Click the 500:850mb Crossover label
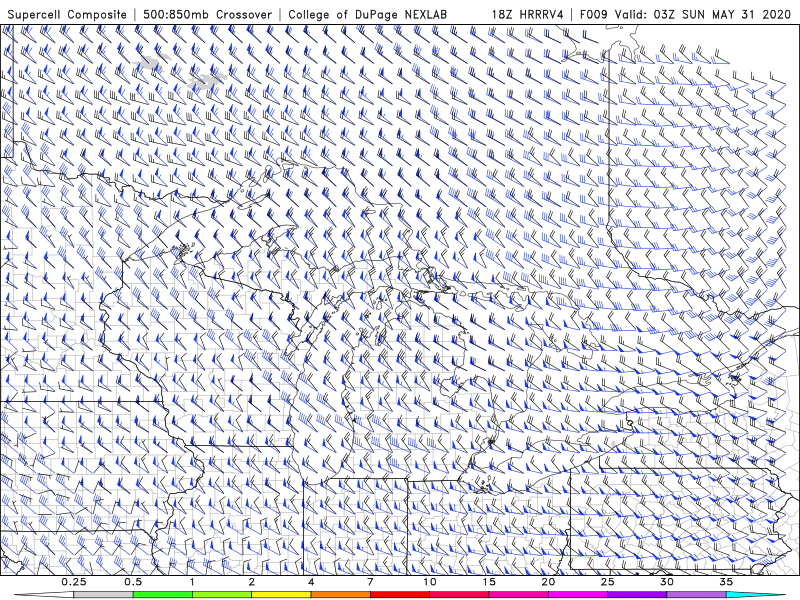800x600 pixels. [208, 14]
